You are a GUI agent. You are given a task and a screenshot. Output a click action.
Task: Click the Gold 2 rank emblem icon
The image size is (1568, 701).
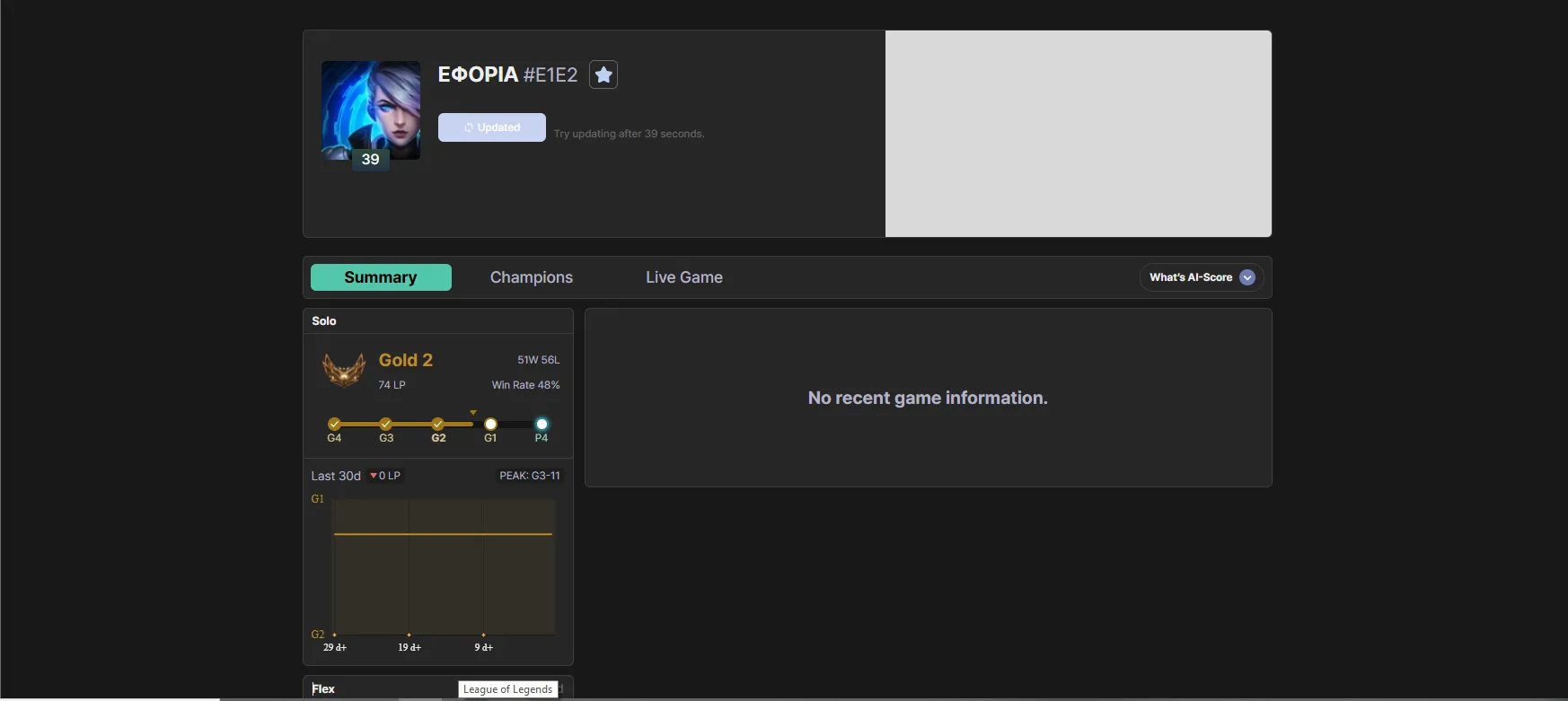click(x=344, y=369)
